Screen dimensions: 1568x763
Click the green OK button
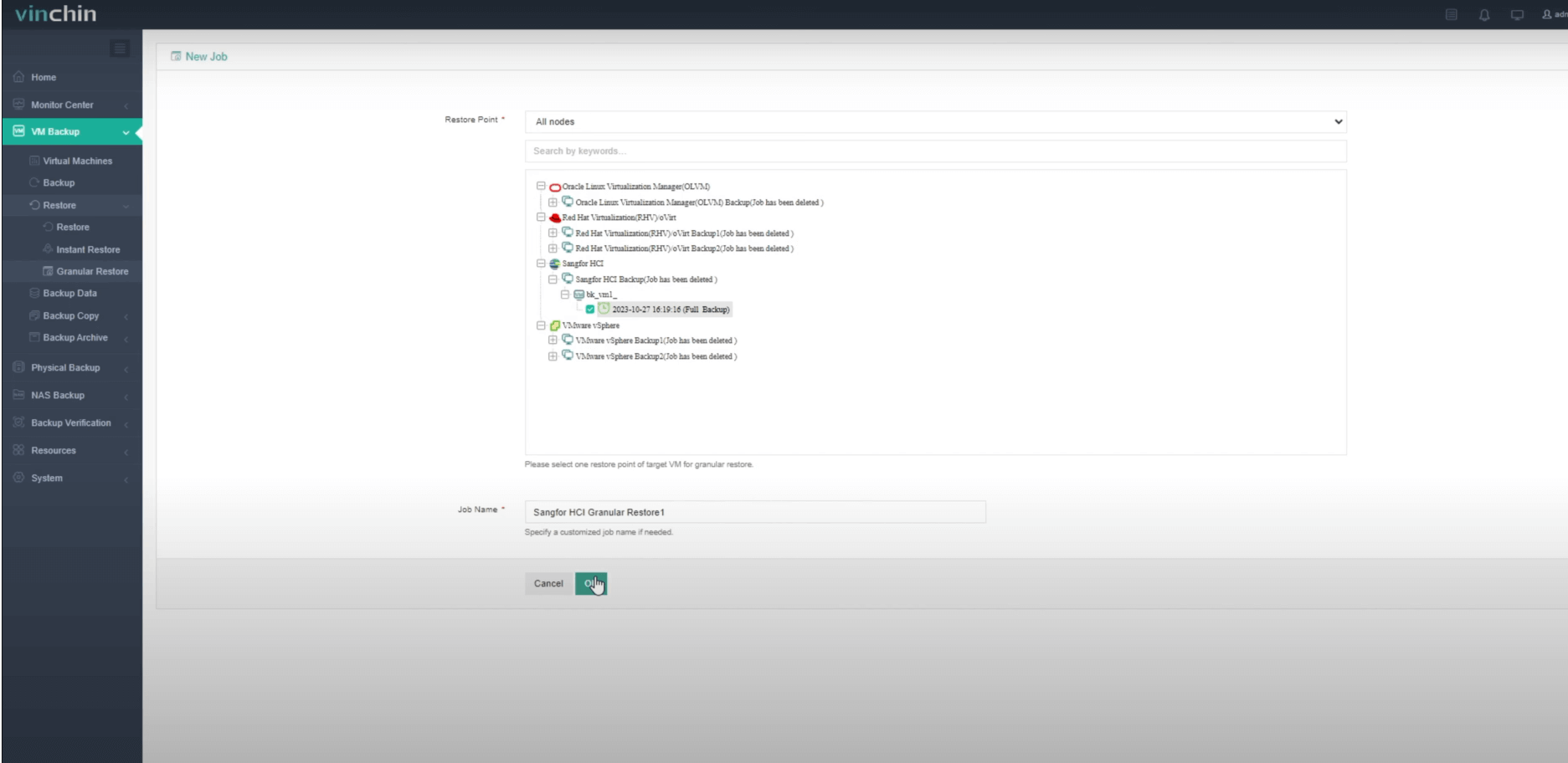point(591,584)
